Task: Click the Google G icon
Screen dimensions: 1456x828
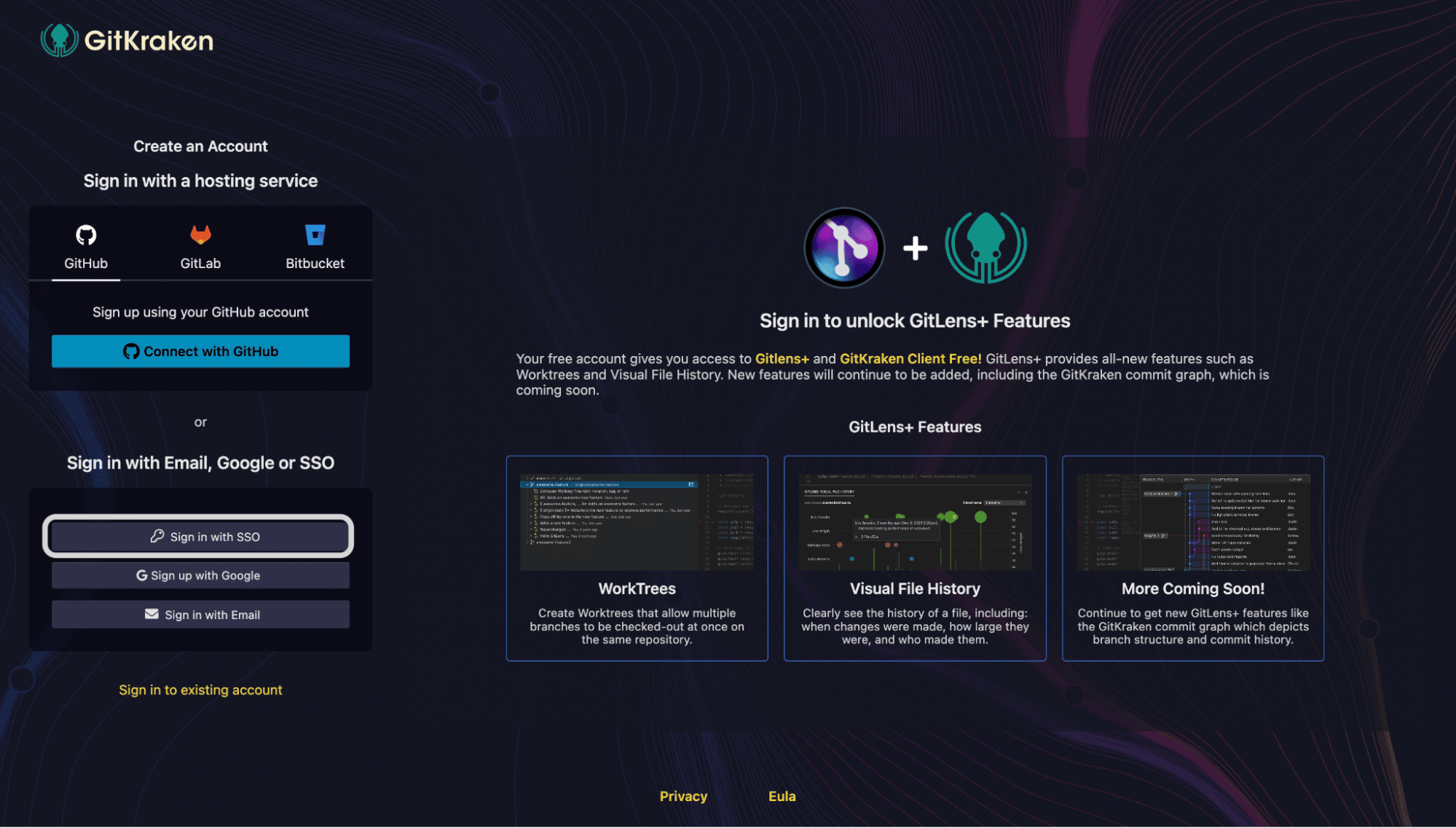Action: 141,575
